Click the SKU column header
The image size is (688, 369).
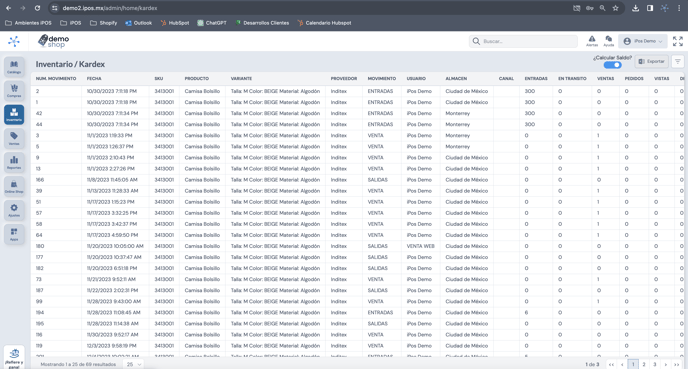click(159, 79)
